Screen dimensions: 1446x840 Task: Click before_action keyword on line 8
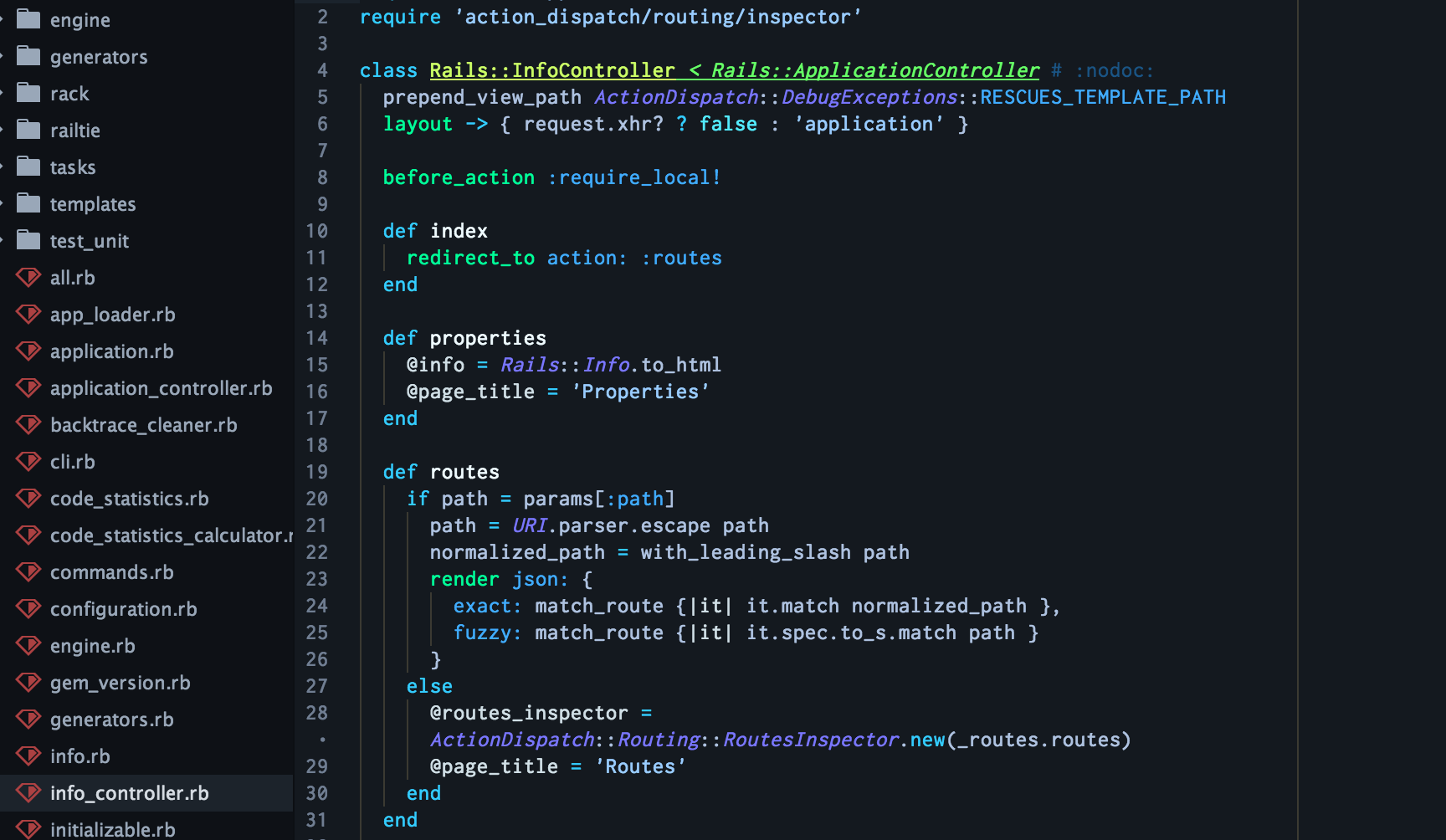[459, 177]
